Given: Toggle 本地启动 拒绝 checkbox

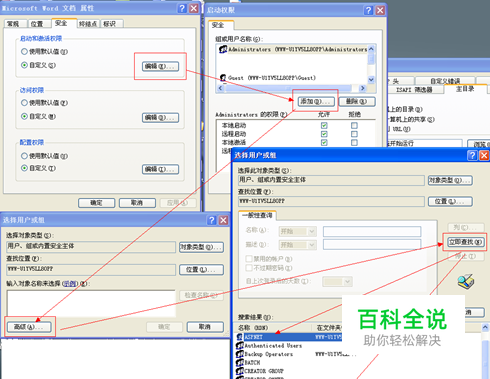Looking at the screenshot, I should 354,125.
